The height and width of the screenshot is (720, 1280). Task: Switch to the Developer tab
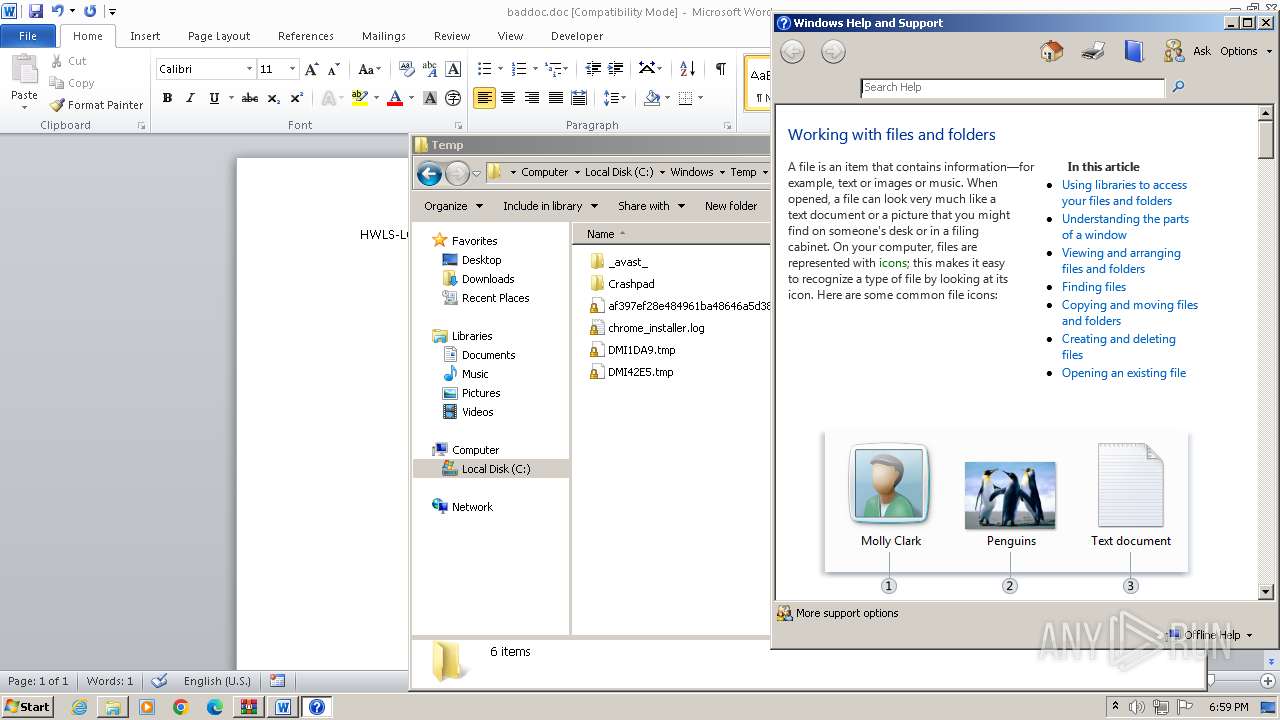pos(577,36)
